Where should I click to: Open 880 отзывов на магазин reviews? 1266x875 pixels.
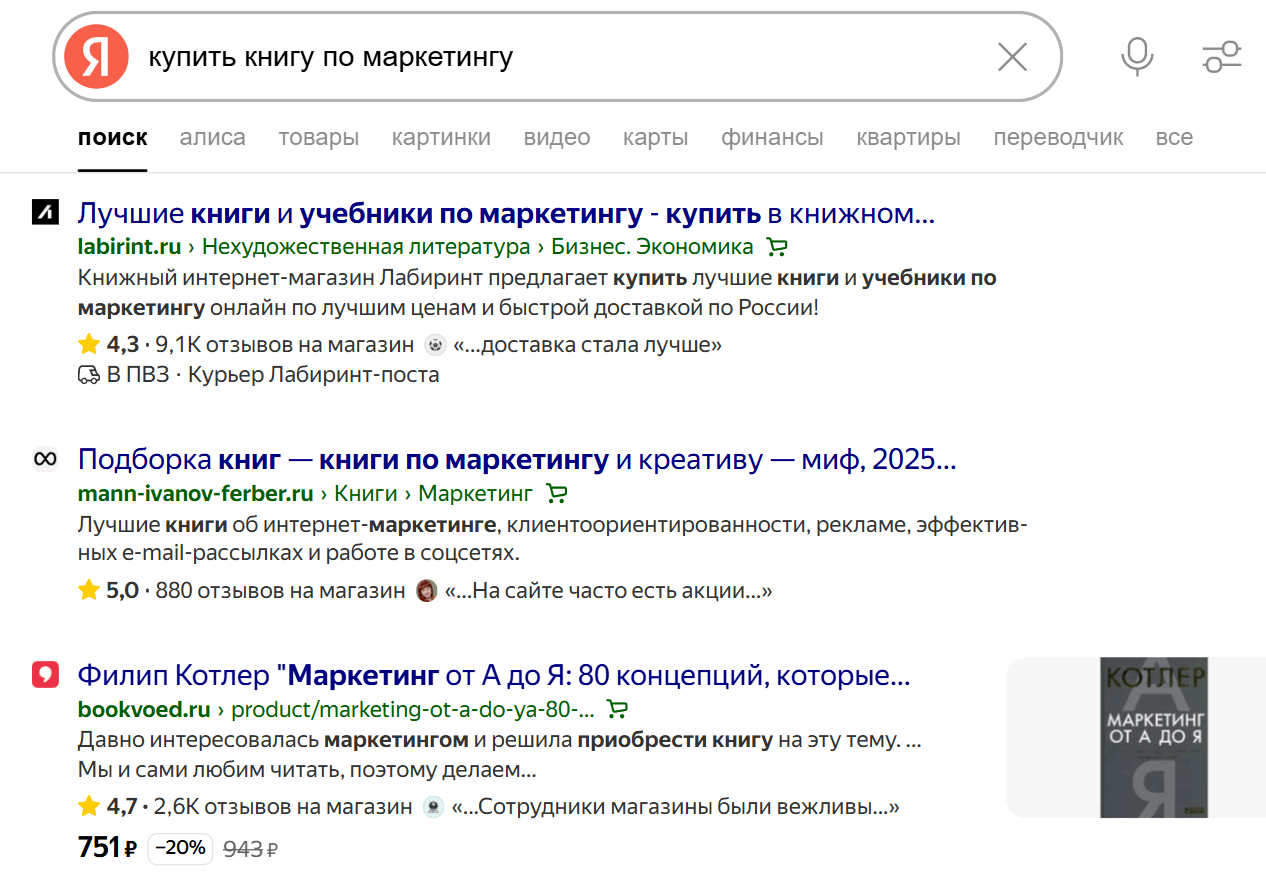[x=280, y=591]
